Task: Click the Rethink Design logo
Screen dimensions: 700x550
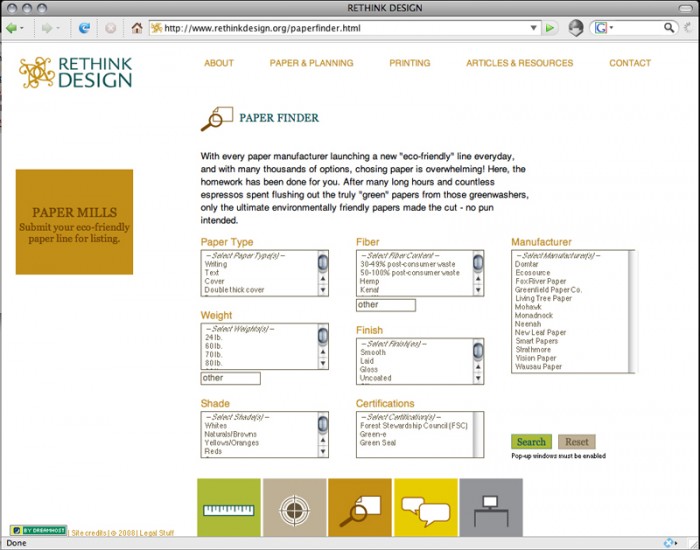Action: [75, 72]
